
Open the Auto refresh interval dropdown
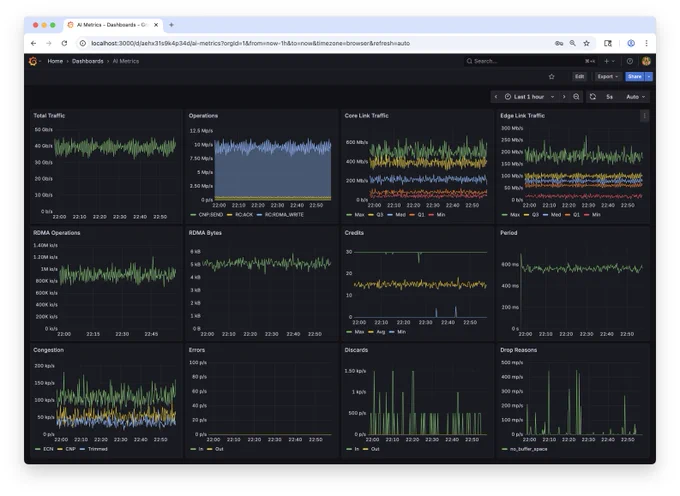(635, 97)
